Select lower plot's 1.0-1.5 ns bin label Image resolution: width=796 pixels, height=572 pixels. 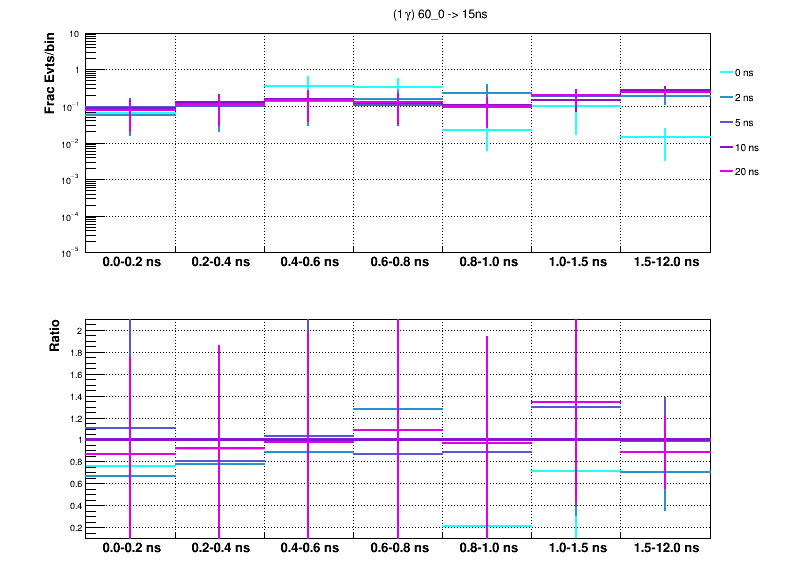(576, 550)
